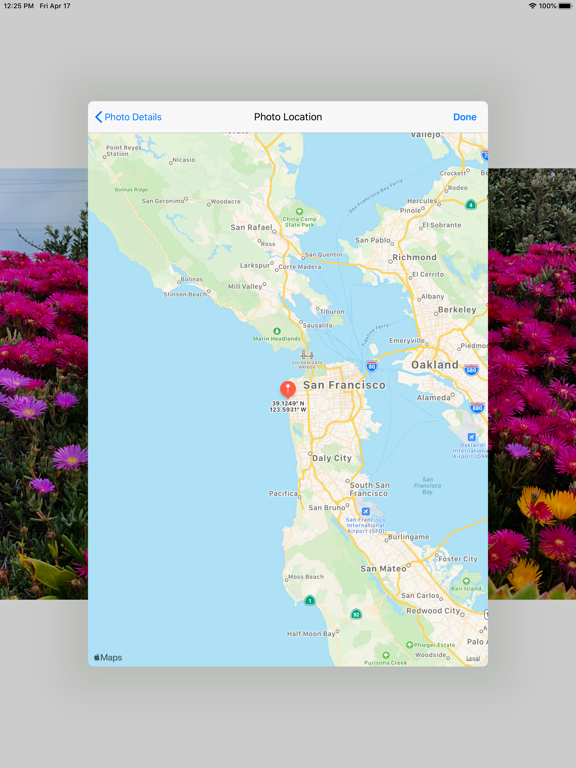Viewport: 576px width, 768px height.
Task: Tap the Highway 1 shield near Moss Beach
Action: point(310,600)
